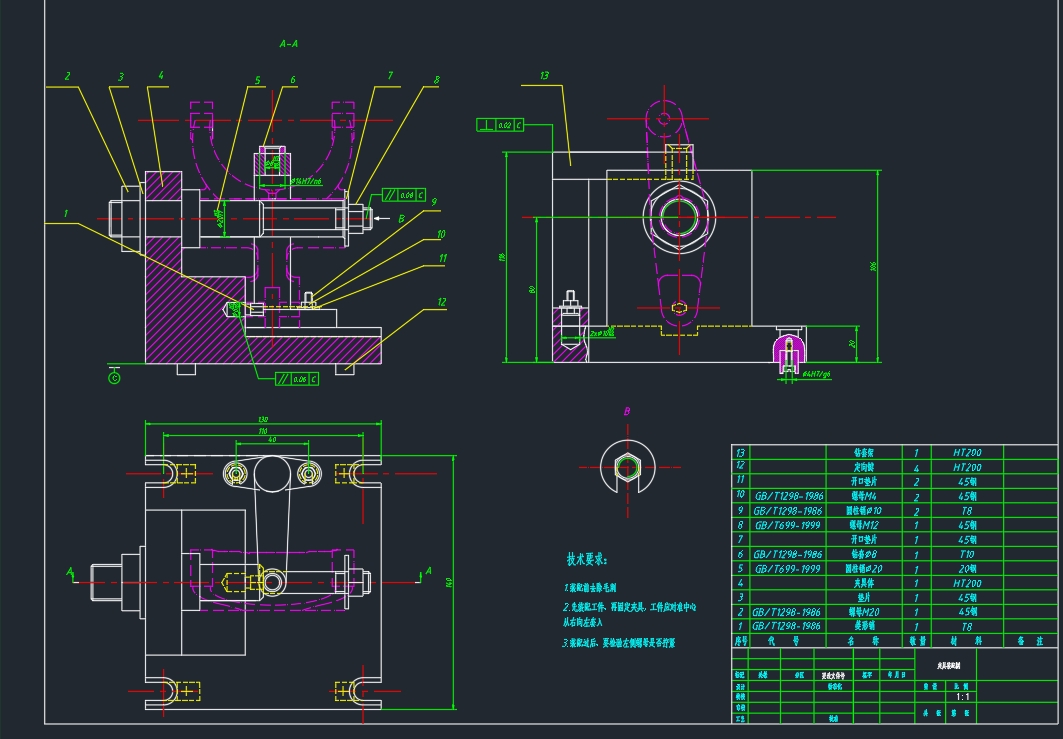Click the left A section cut marker
1063x739 pixels.
point(70,573)
